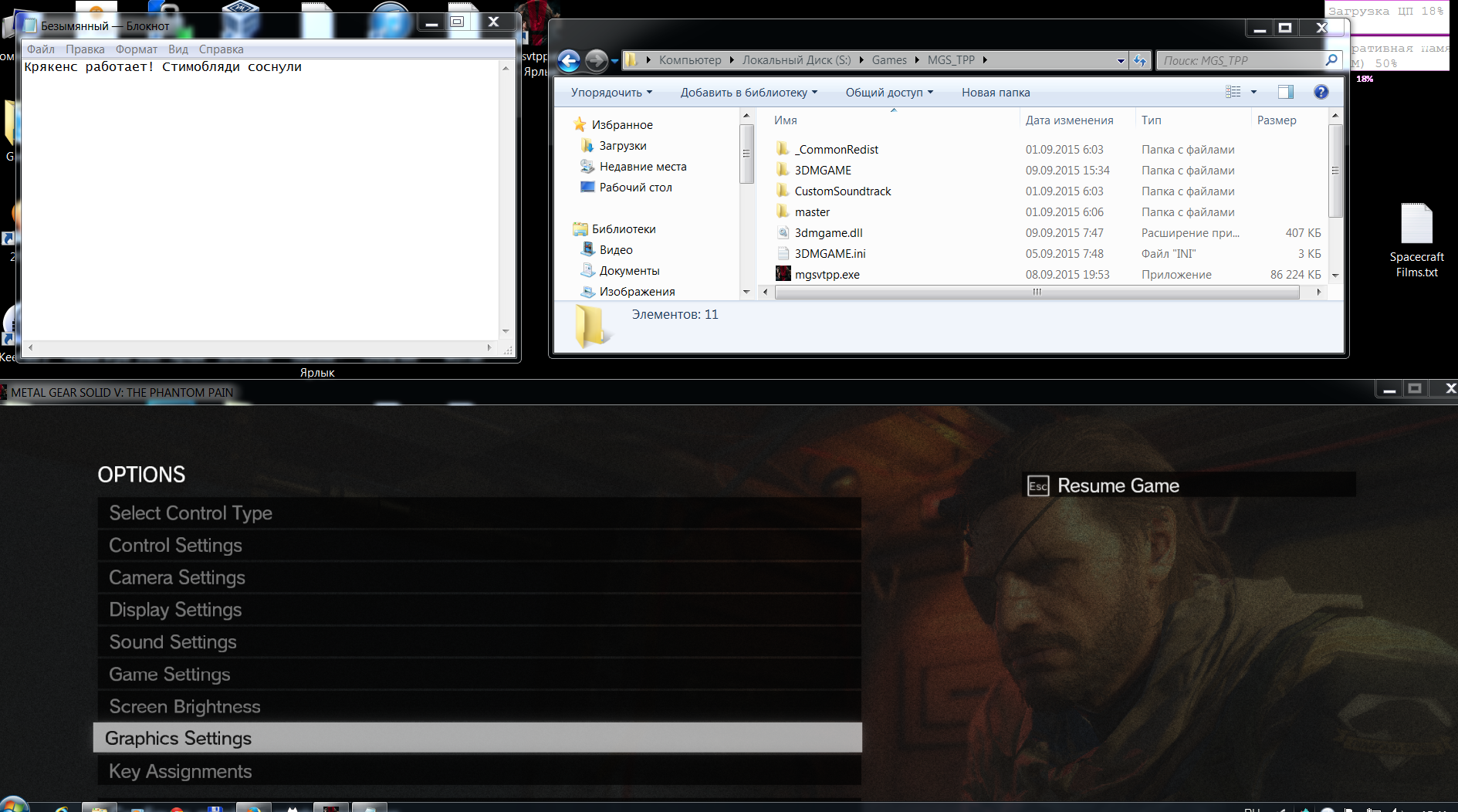
Task: Expand the view options dropdown arrow
Action: (1253, 92)
